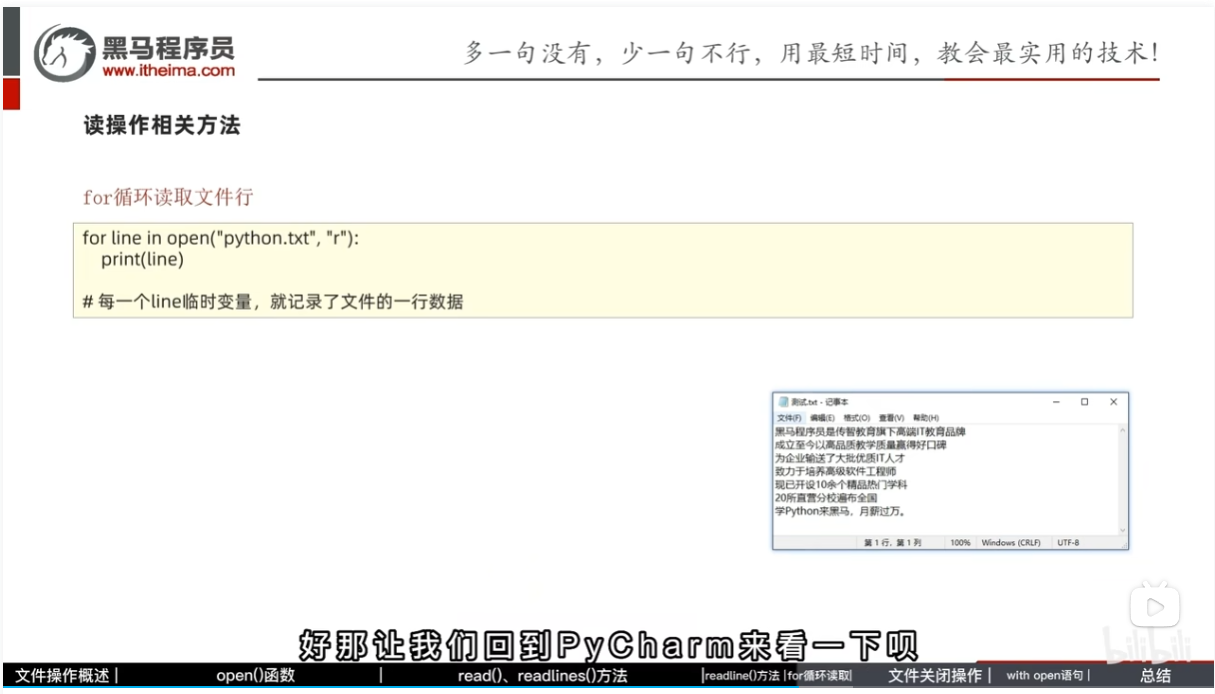Viewport: 1215px width, 694px height.
Task: Close the 测试.txt Notepad window
Action: (x=1113, y=402)
